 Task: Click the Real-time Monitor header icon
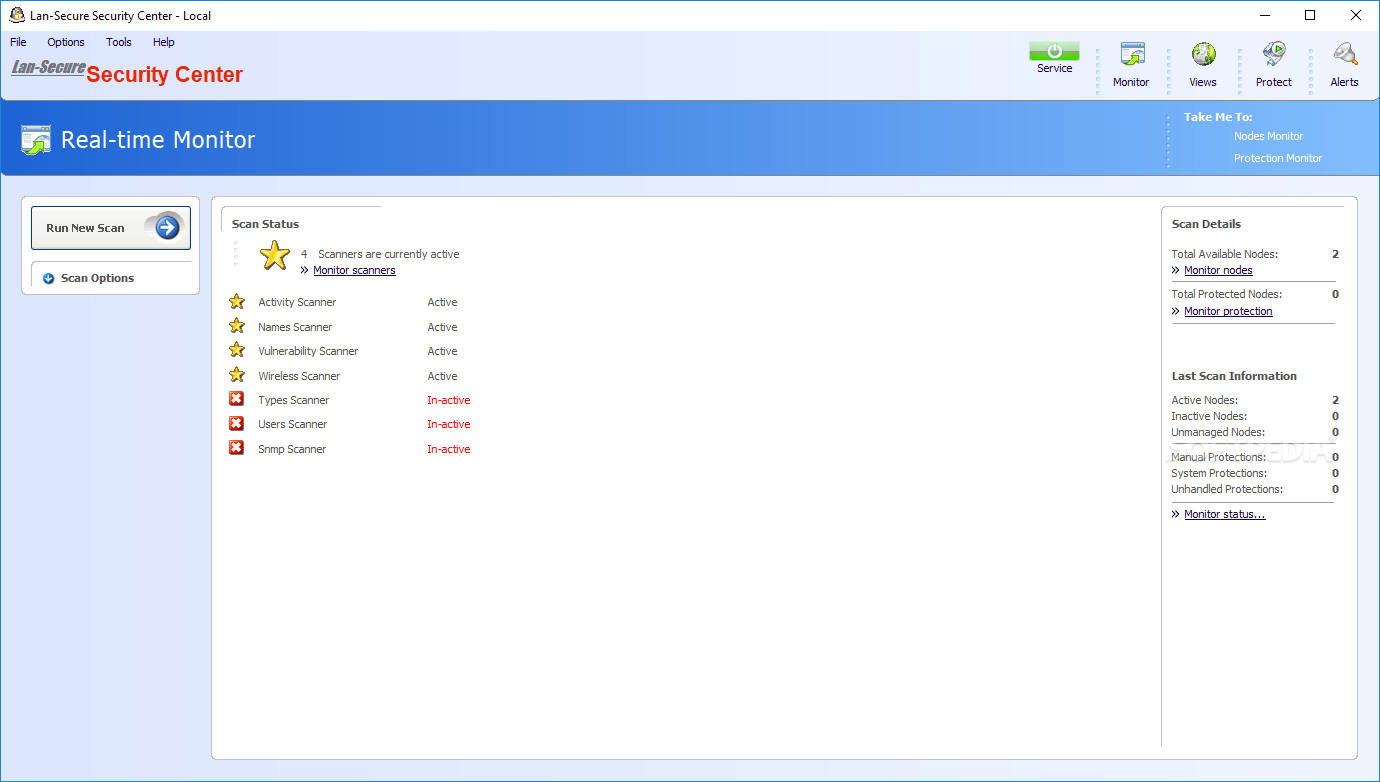pos(36,139)
